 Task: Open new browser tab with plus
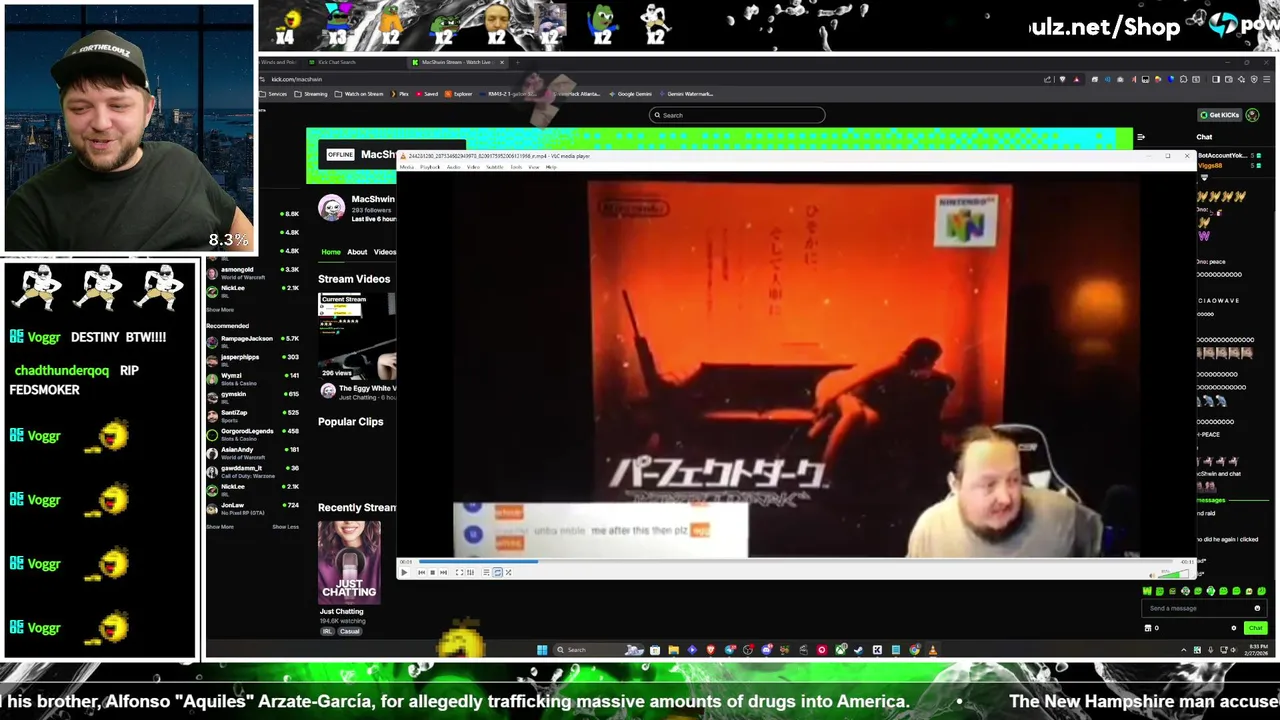coord(517,62)
